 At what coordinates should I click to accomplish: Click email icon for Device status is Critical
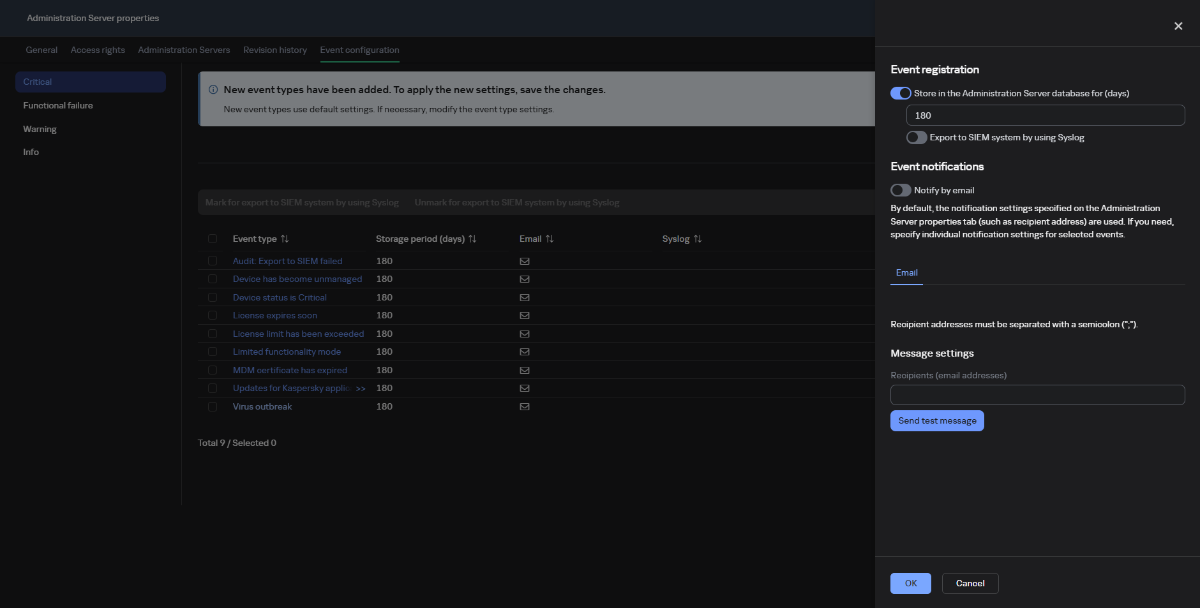524,298
